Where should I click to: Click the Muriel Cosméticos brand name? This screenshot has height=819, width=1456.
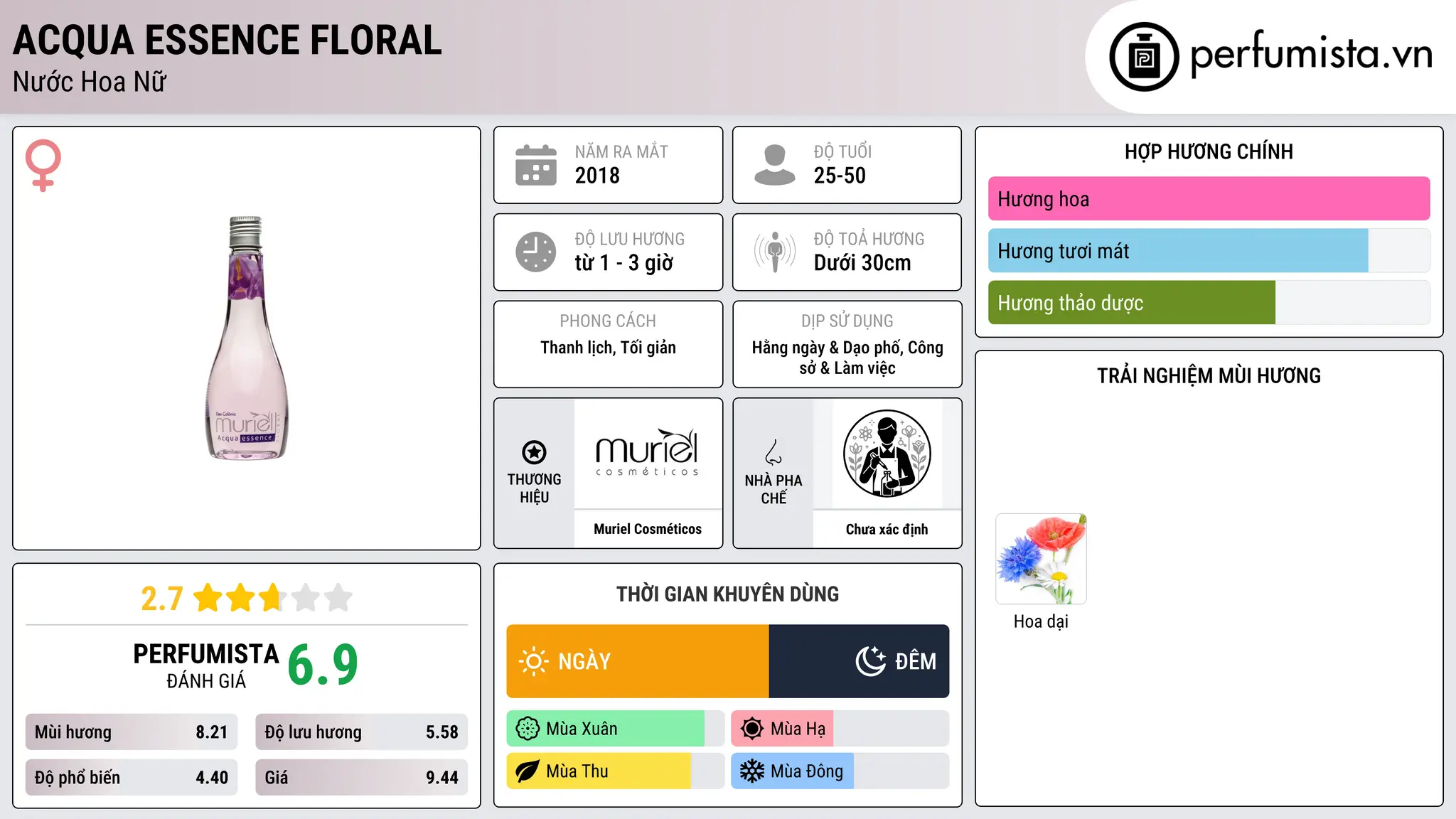coord(648,529)
